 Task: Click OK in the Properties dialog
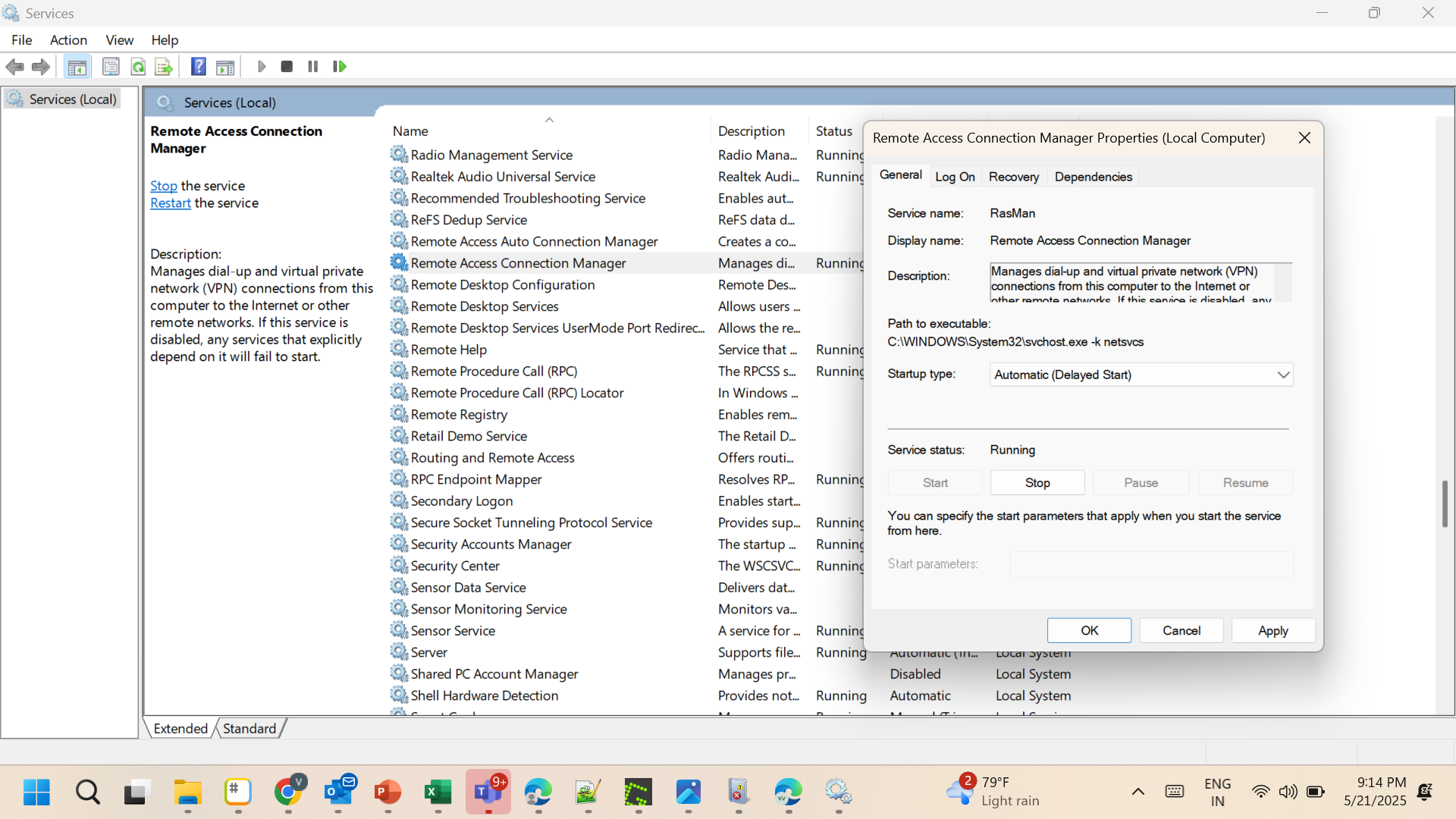1089,631
